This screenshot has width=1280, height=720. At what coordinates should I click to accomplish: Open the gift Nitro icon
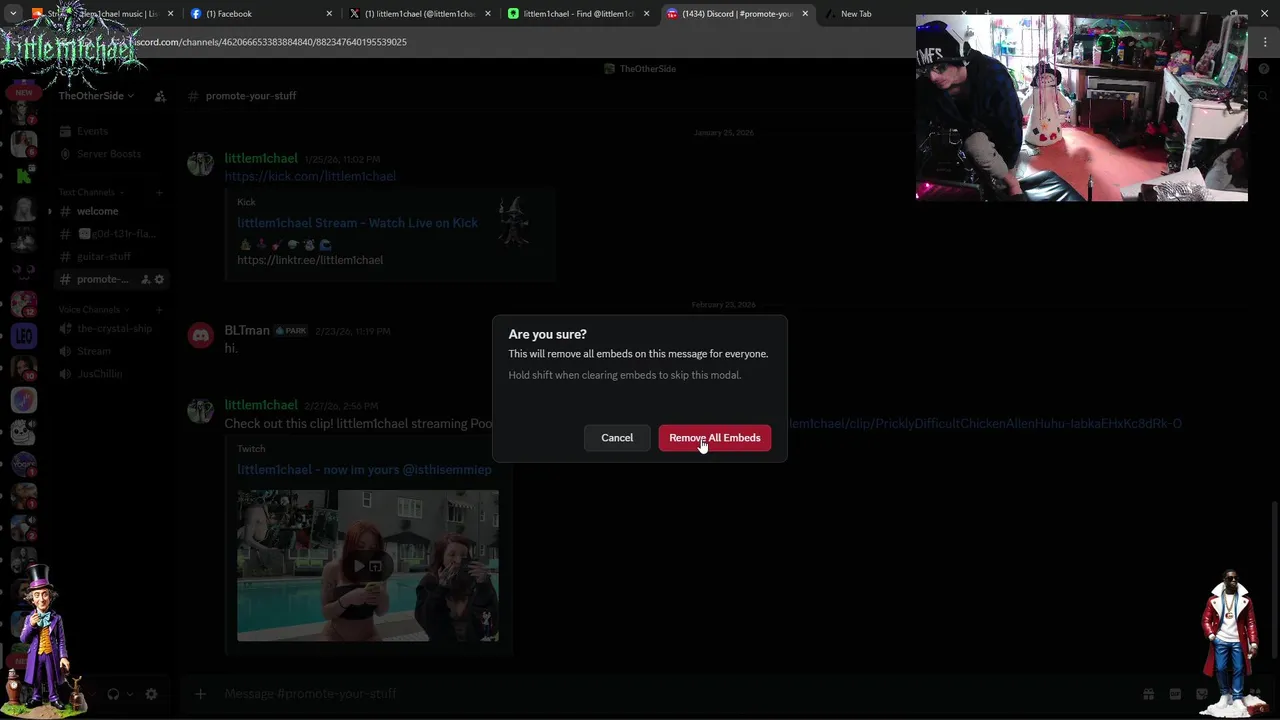1148,694
